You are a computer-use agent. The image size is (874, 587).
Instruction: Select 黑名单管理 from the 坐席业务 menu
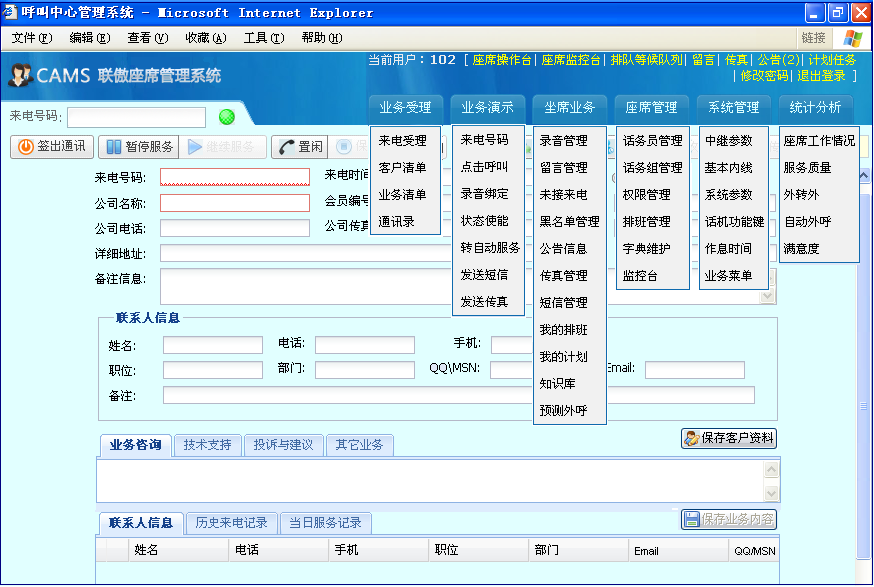pyautogui.click(x=569, y=222)
